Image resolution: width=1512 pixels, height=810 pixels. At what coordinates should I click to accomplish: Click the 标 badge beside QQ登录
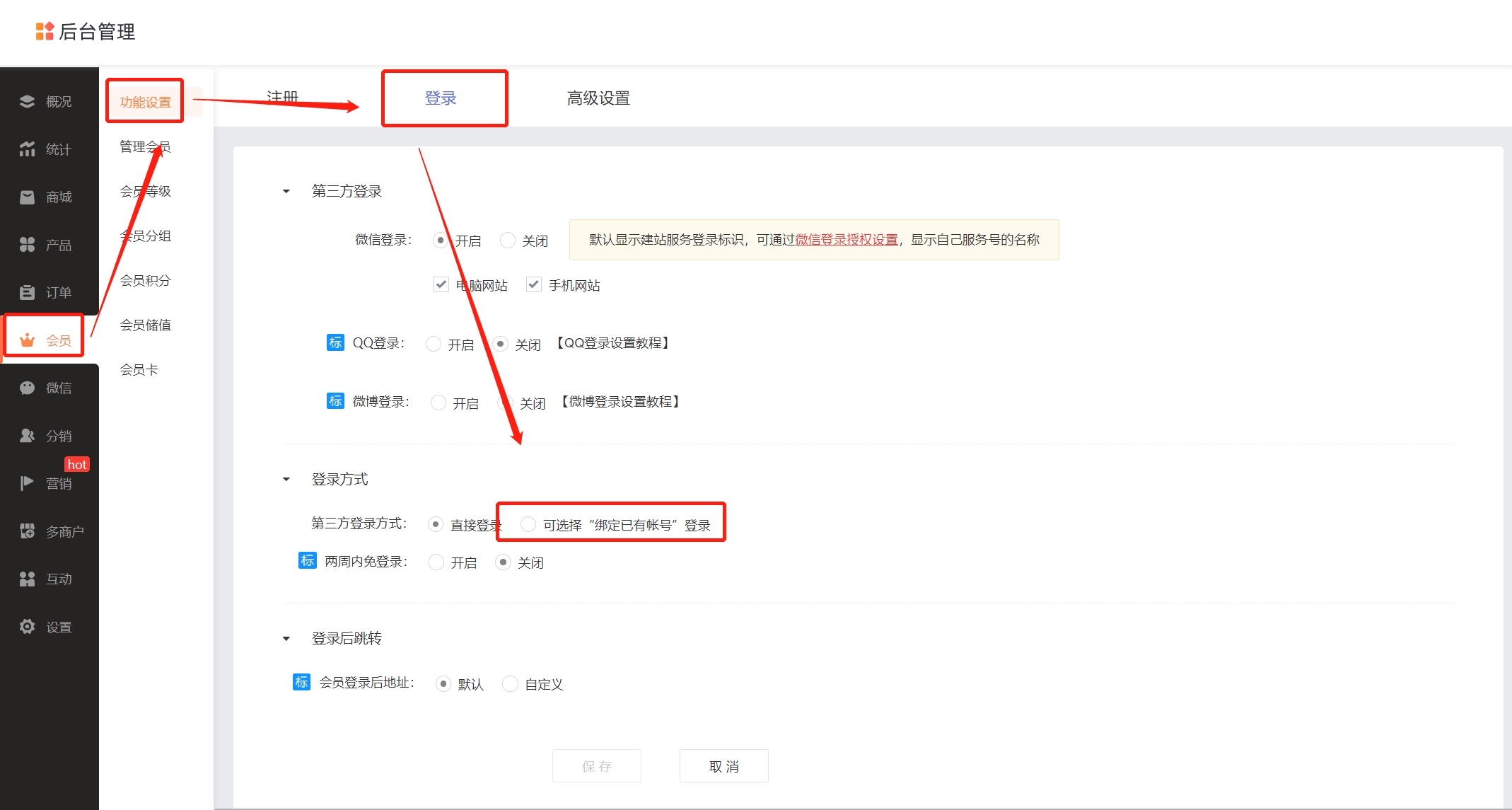(335, 342)
